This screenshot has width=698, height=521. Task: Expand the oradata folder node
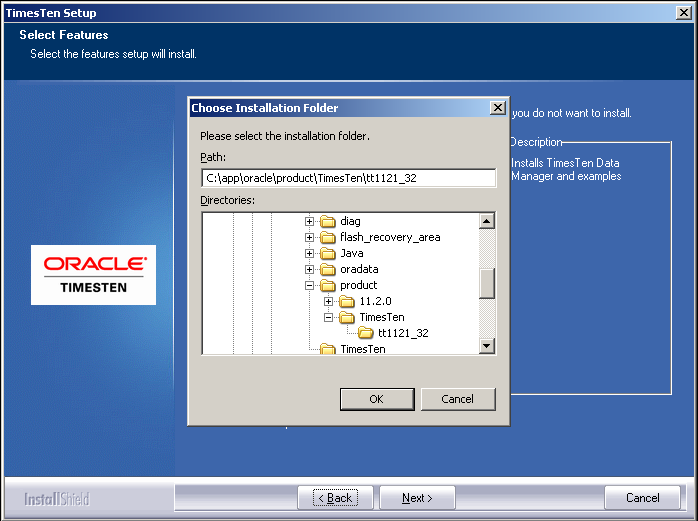pos(309,269)
